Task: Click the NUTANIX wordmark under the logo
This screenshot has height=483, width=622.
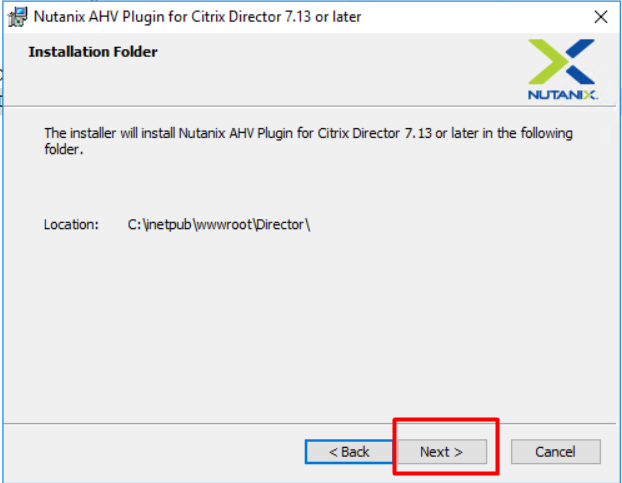Action: coord(563,95)
